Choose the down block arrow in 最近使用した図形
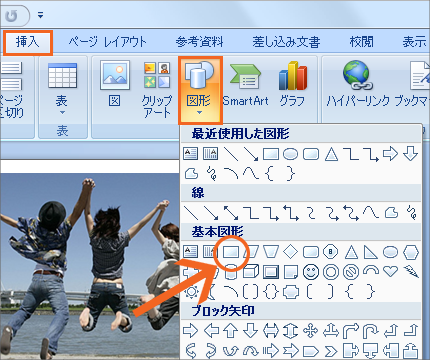 pyautogui.click(x=410, y=154)
